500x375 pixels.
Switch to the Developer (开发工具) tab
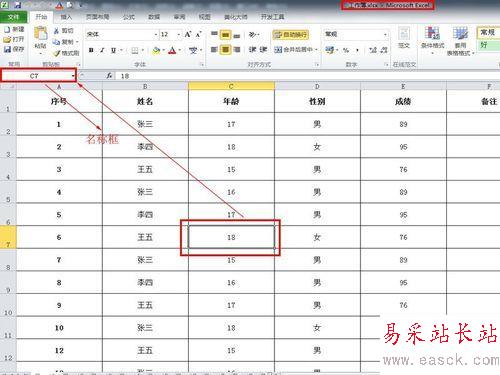[272, 17]
